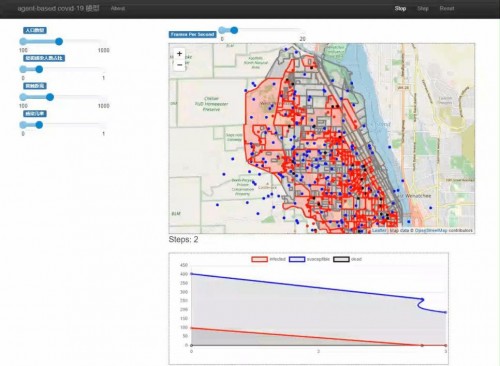This screenshot has width=500, height=366.
Task: Open the Leaflet attribution link
Action: coord(379,231)
